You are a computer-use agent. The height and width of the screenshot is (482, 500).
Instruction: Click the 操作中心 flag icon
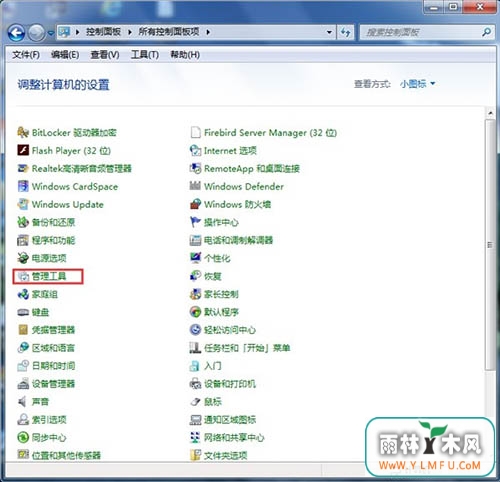point(195,222)
